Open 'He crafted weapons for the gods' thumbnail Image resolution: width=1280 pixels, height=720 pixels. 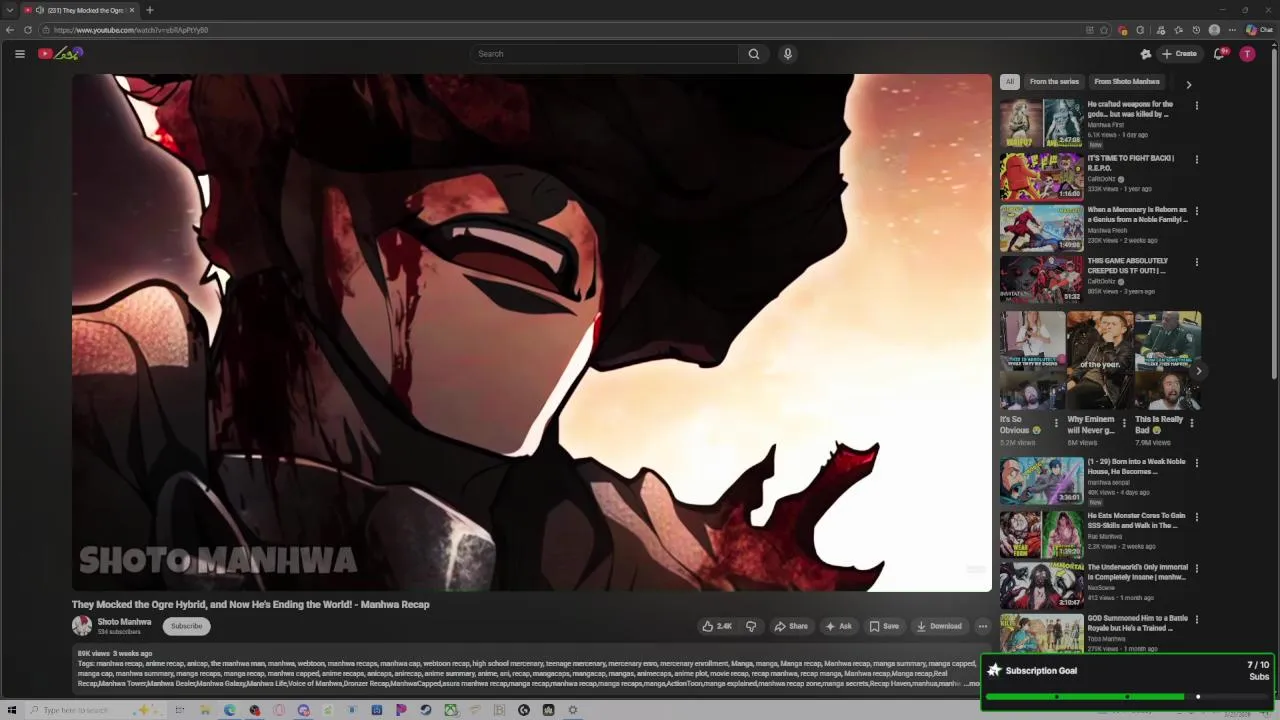[x=1041, y=123]
